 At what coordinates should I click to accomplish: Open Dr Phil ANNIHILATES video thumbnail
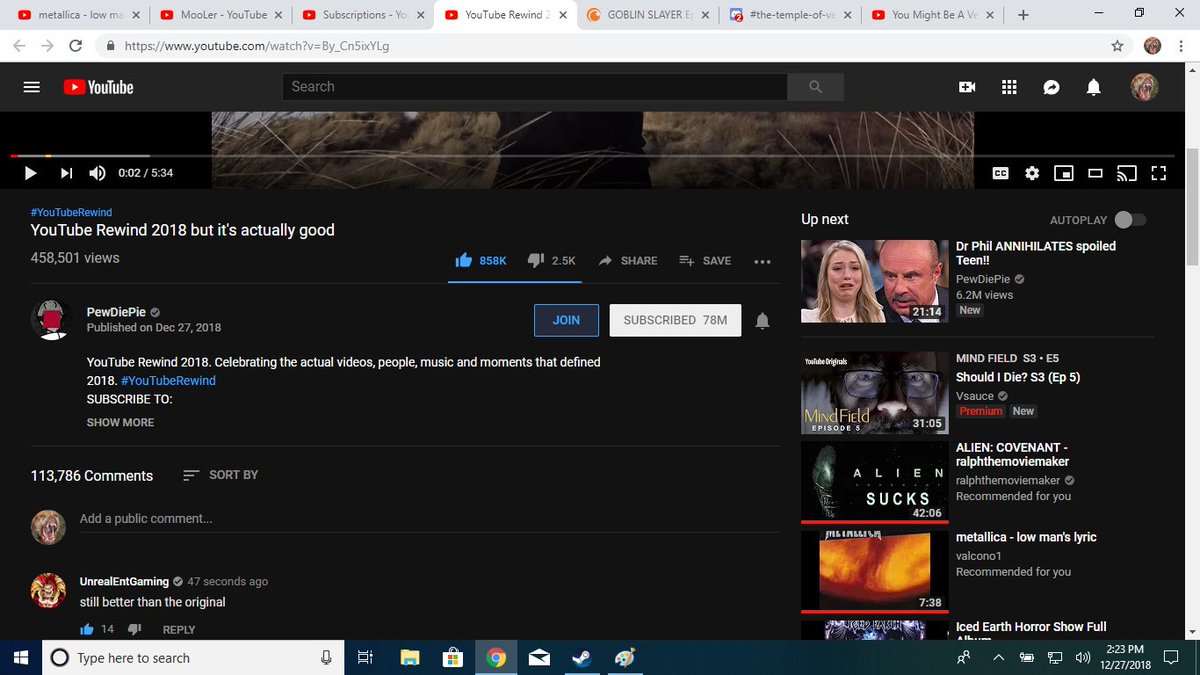tap(874, 282)
